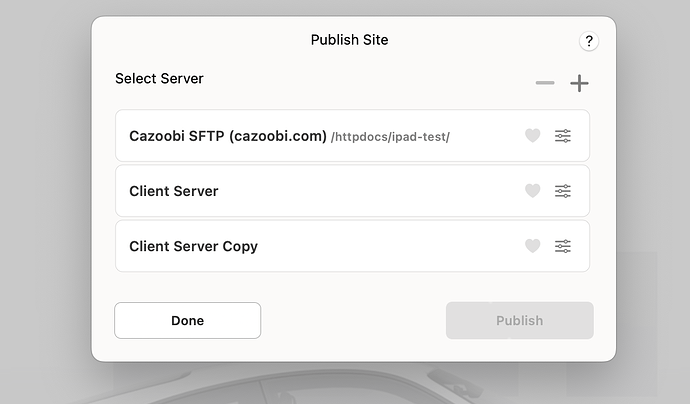This screenshot has height=404, width=690.
Task: Click the (cazoobi.com) domain text
Action: pos(278,136)
